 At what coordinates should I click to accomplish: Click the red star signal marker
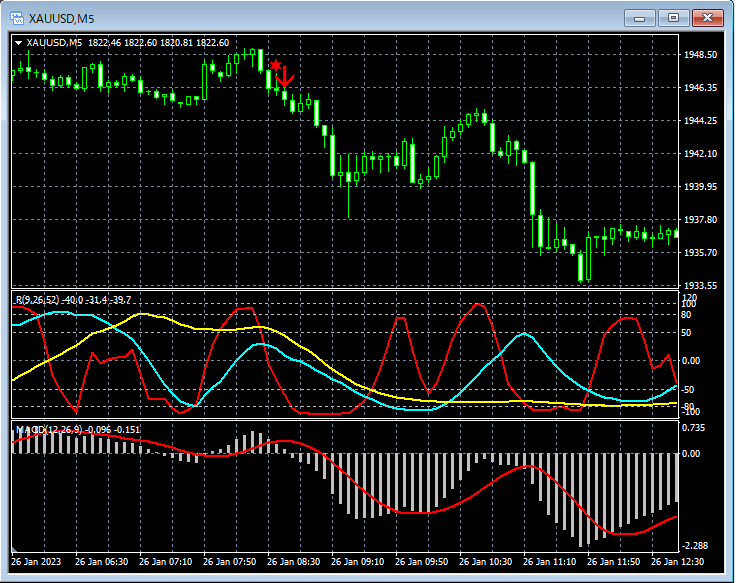click(x=275, y=65)
